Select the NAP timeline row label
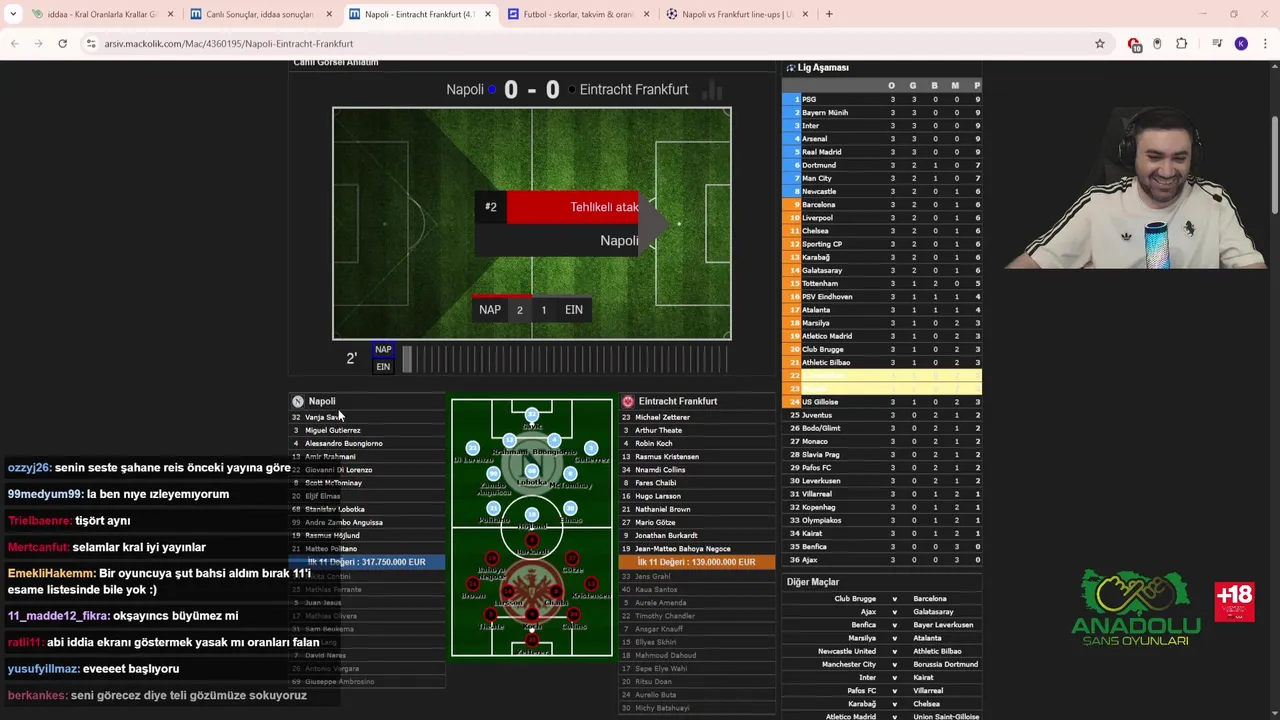The height and width of the screenshot is (720, 1280). [383, 350]
